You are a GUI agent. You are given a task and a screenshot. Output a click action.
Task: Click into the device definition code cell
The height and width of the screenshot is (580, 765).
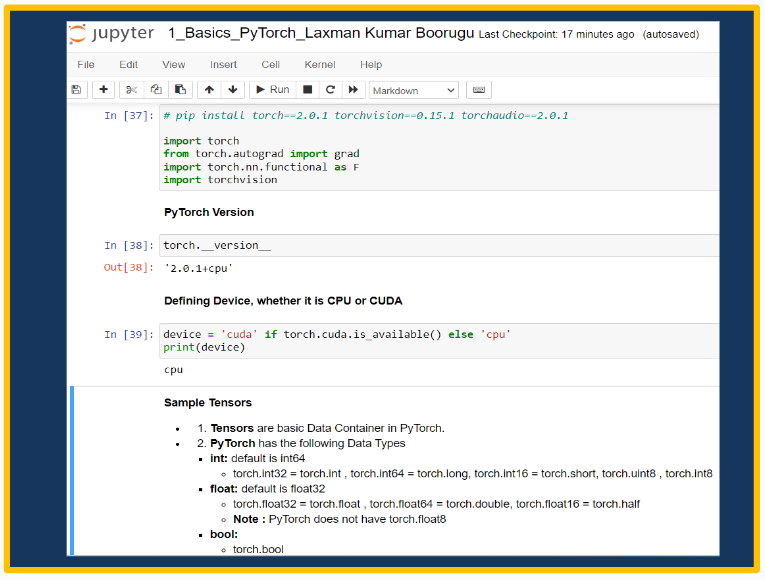(439, 341)
